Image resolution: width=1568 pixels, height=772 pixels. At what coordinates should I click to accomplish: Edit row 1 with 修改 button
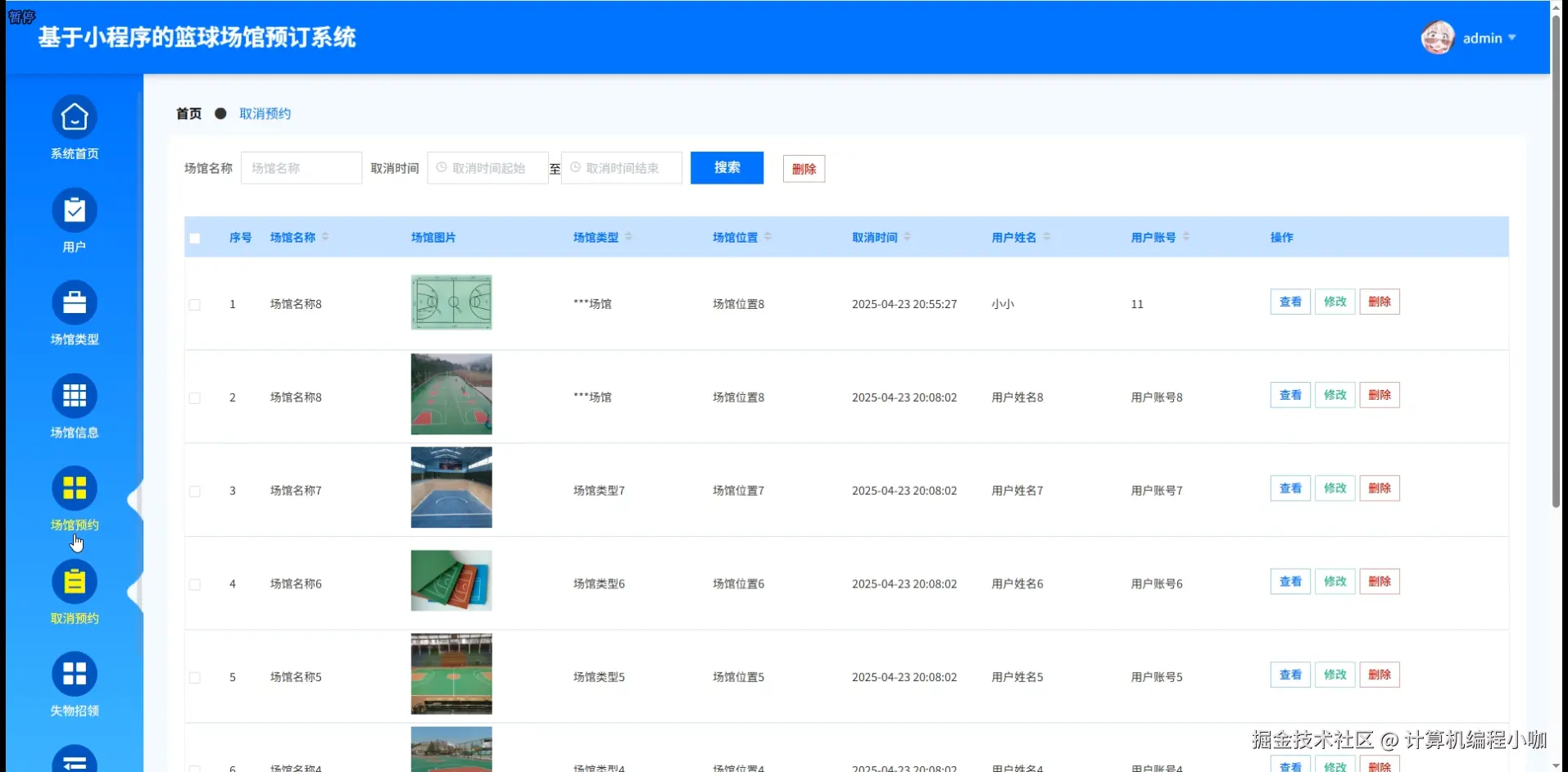1335,302
